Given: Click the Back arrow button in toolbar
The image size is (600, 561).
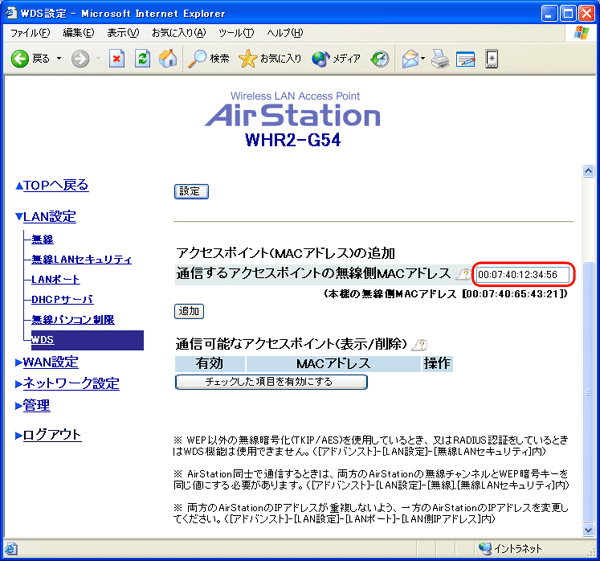Looking at the screenshot, I should tap(20, 59).
